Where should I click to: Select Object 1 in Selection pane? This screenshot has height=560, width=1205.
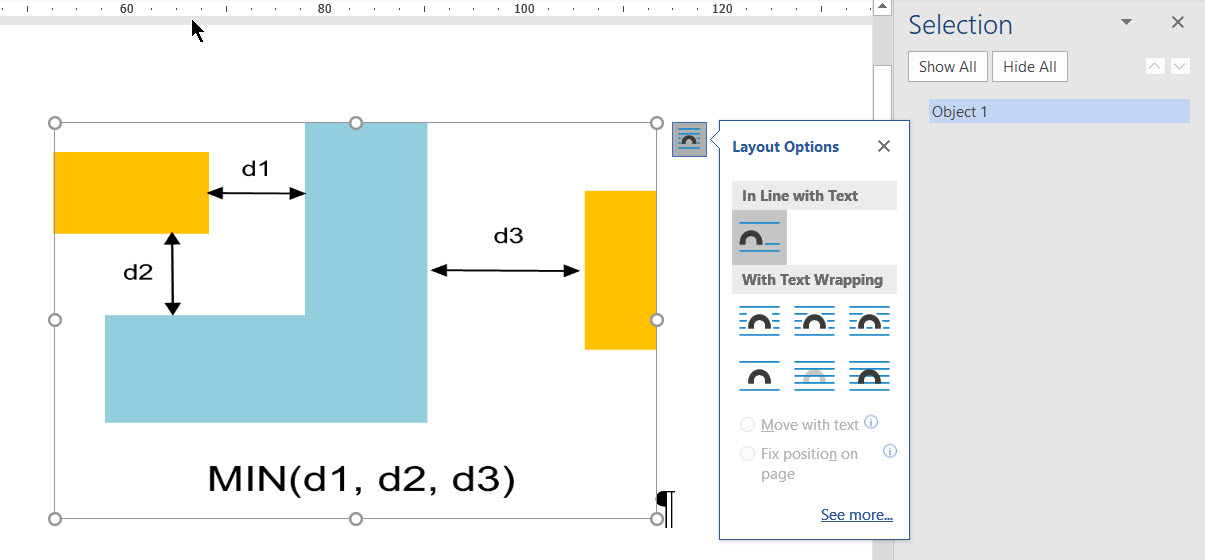[x=1059, y=111]
